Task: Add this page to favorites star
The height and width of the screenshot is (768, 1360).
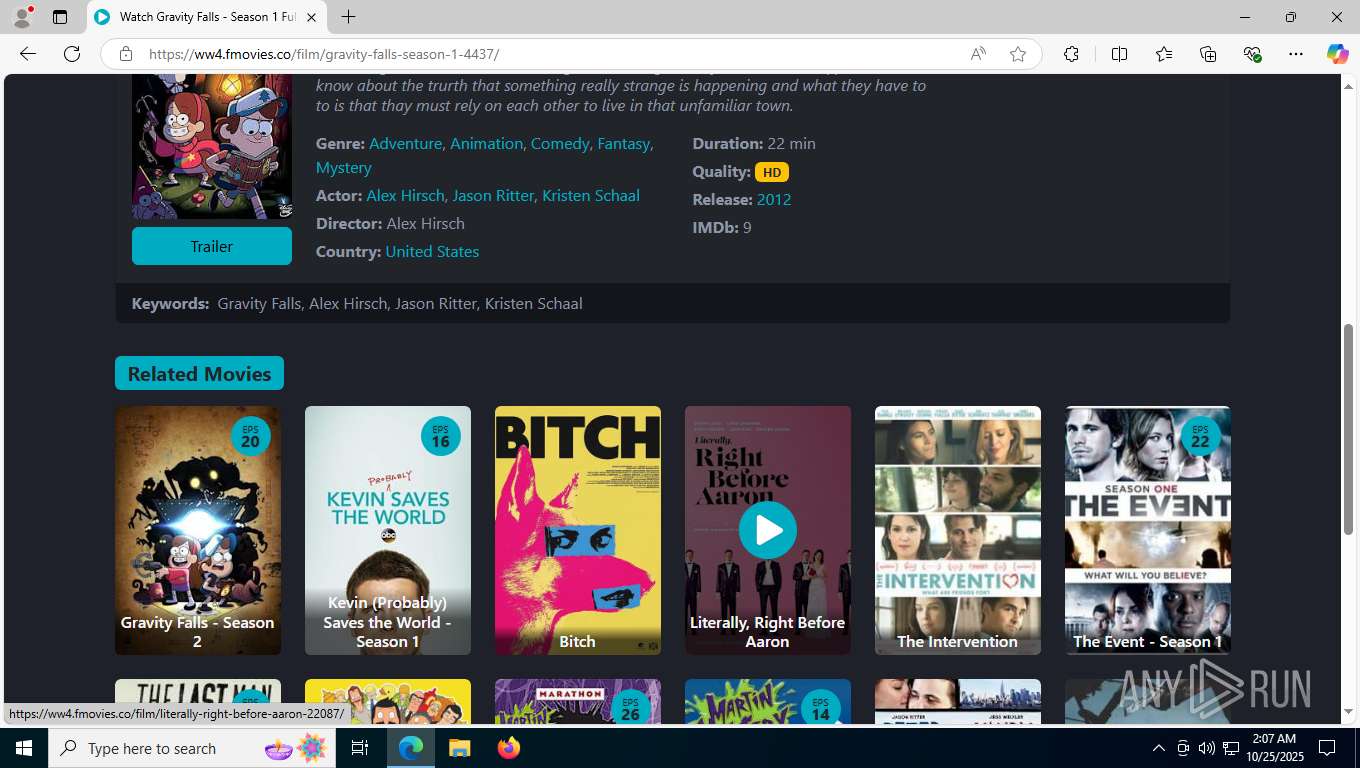Action: coord(1018,54)
